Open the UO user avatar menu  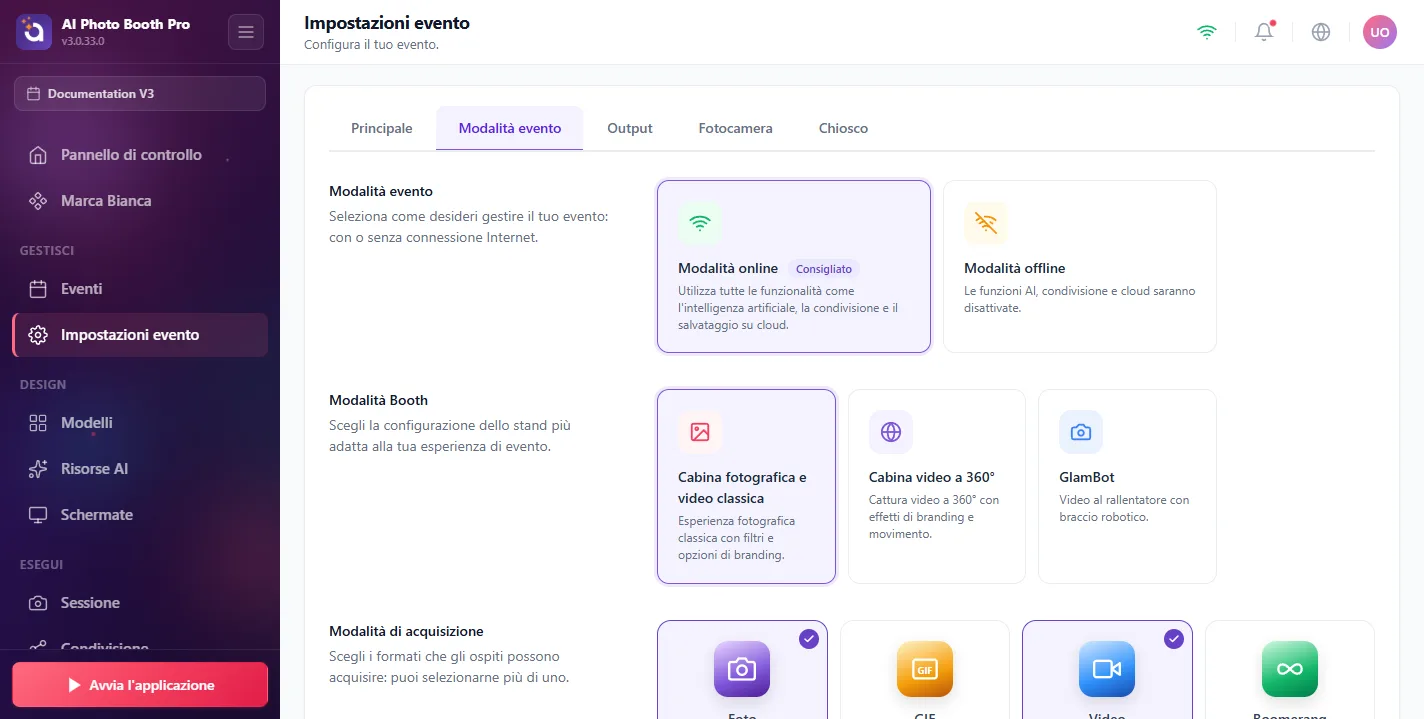[1380, 32]
